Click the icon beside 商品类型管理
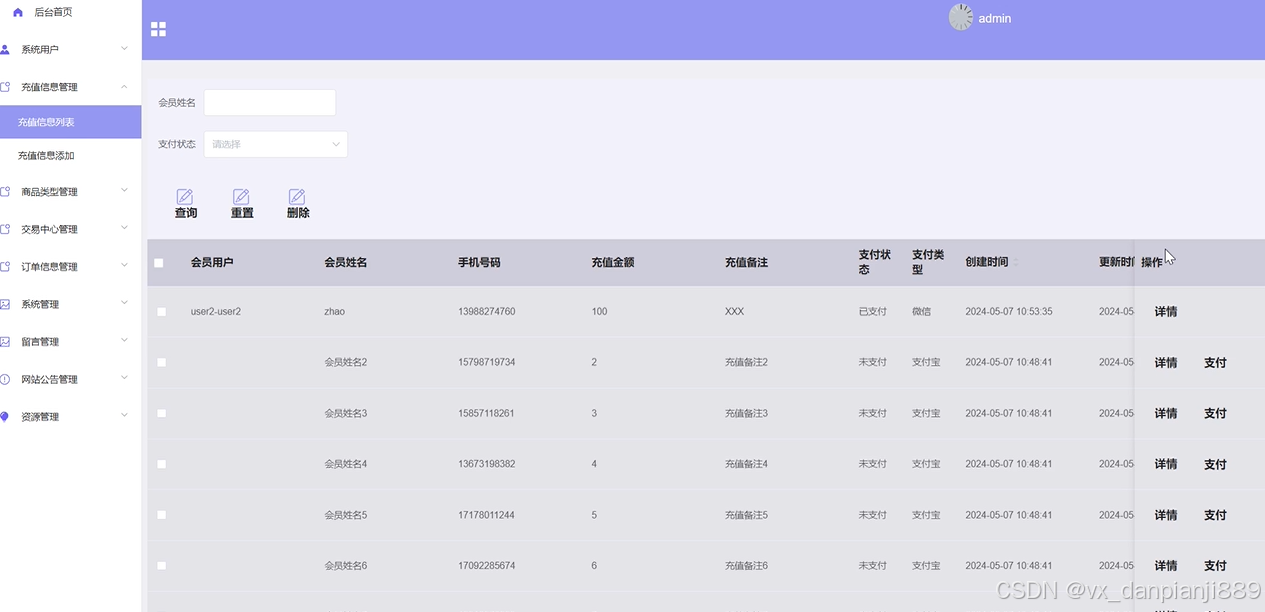 point(5,191)
